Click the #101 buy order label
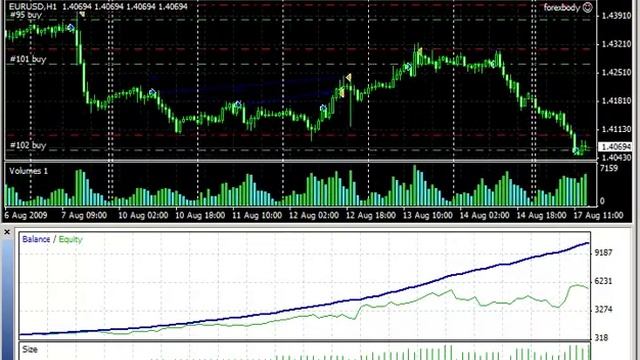Viewport: 640px width, 360px height. pyautogui.click(x=28, y=60)
